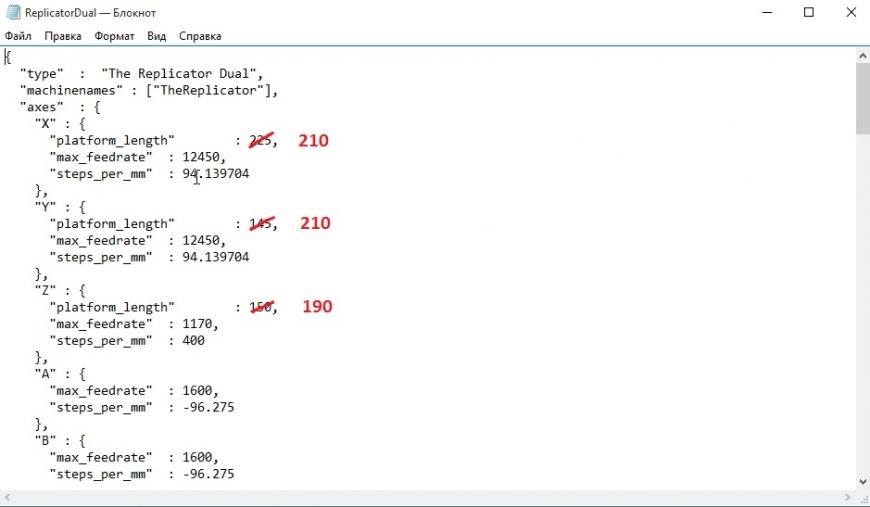Click Y platform_length value 145

pos(260,224)
